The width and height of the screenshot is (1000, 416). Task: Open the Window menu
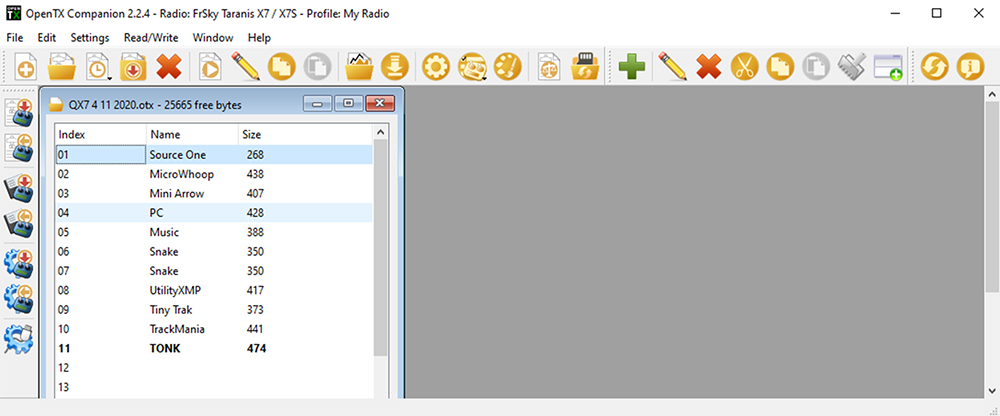(213, 38)
